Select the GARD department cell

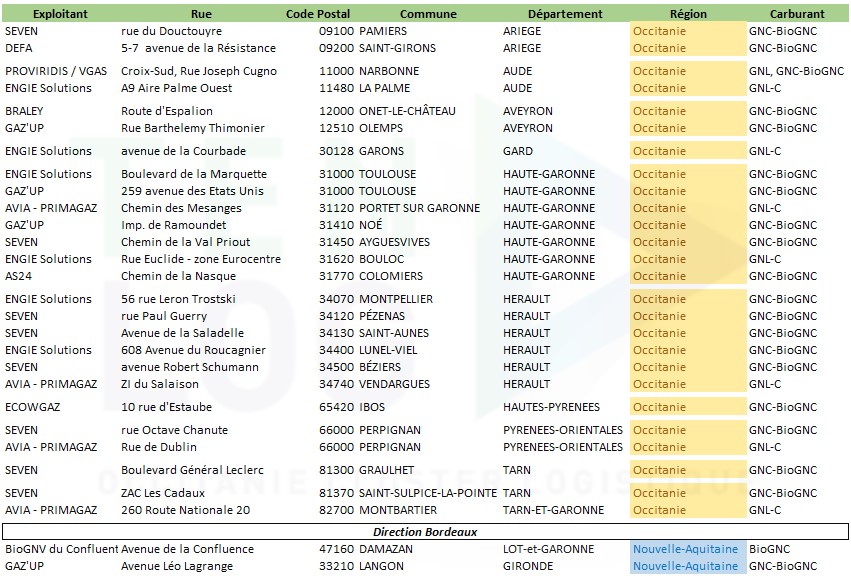click(x=518, y=151)
